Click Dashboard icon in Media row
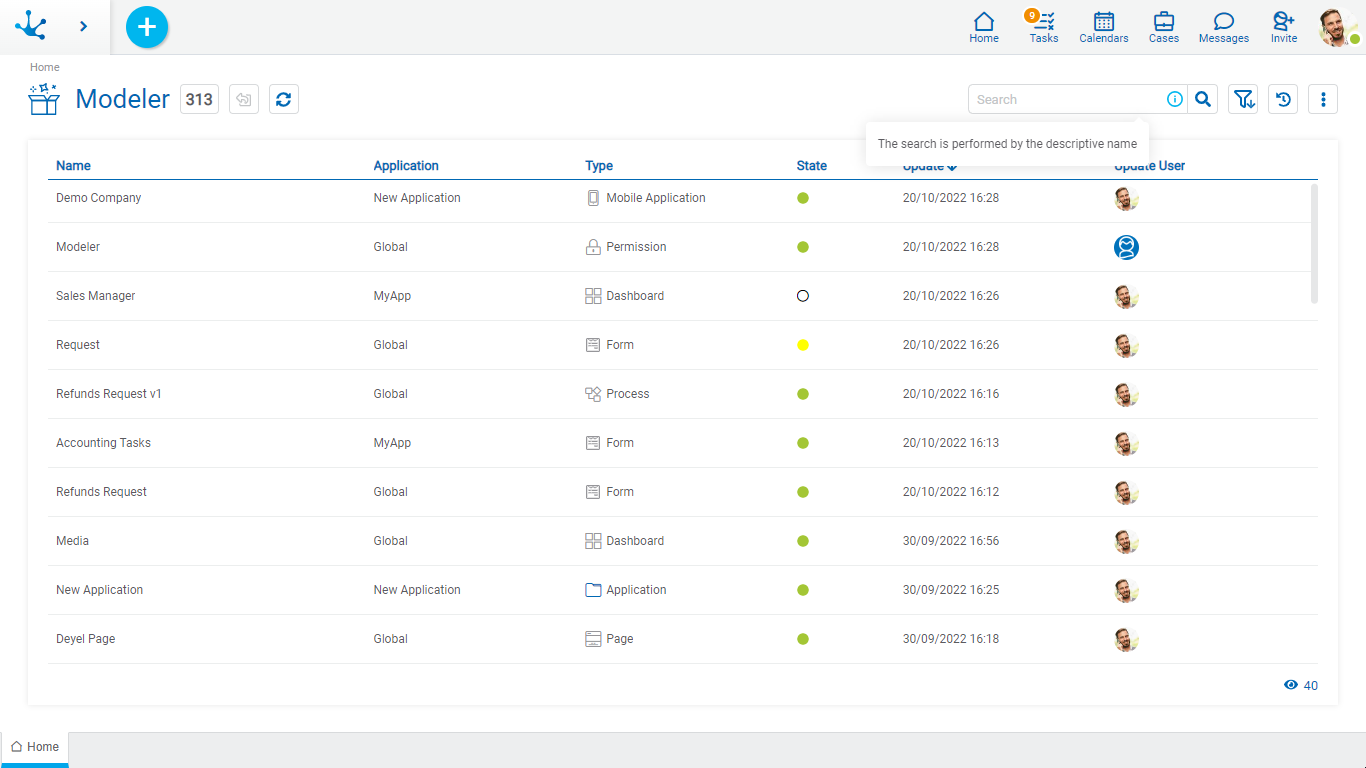This screenshot has width=1366, height=768. click(593, 541)
